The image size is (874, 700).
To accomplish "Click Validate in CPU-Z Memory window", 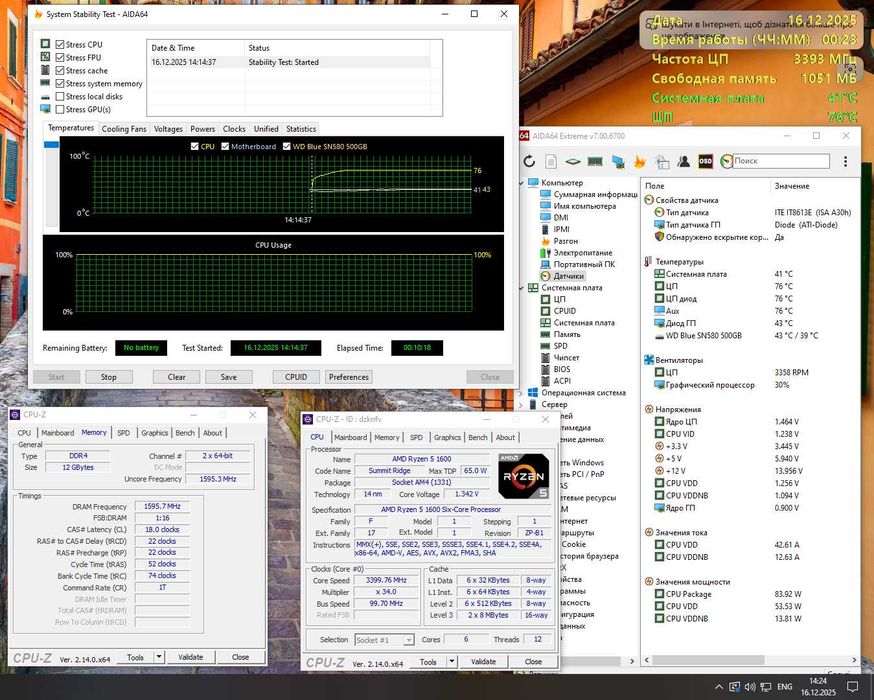I will (x=191, y=657).
